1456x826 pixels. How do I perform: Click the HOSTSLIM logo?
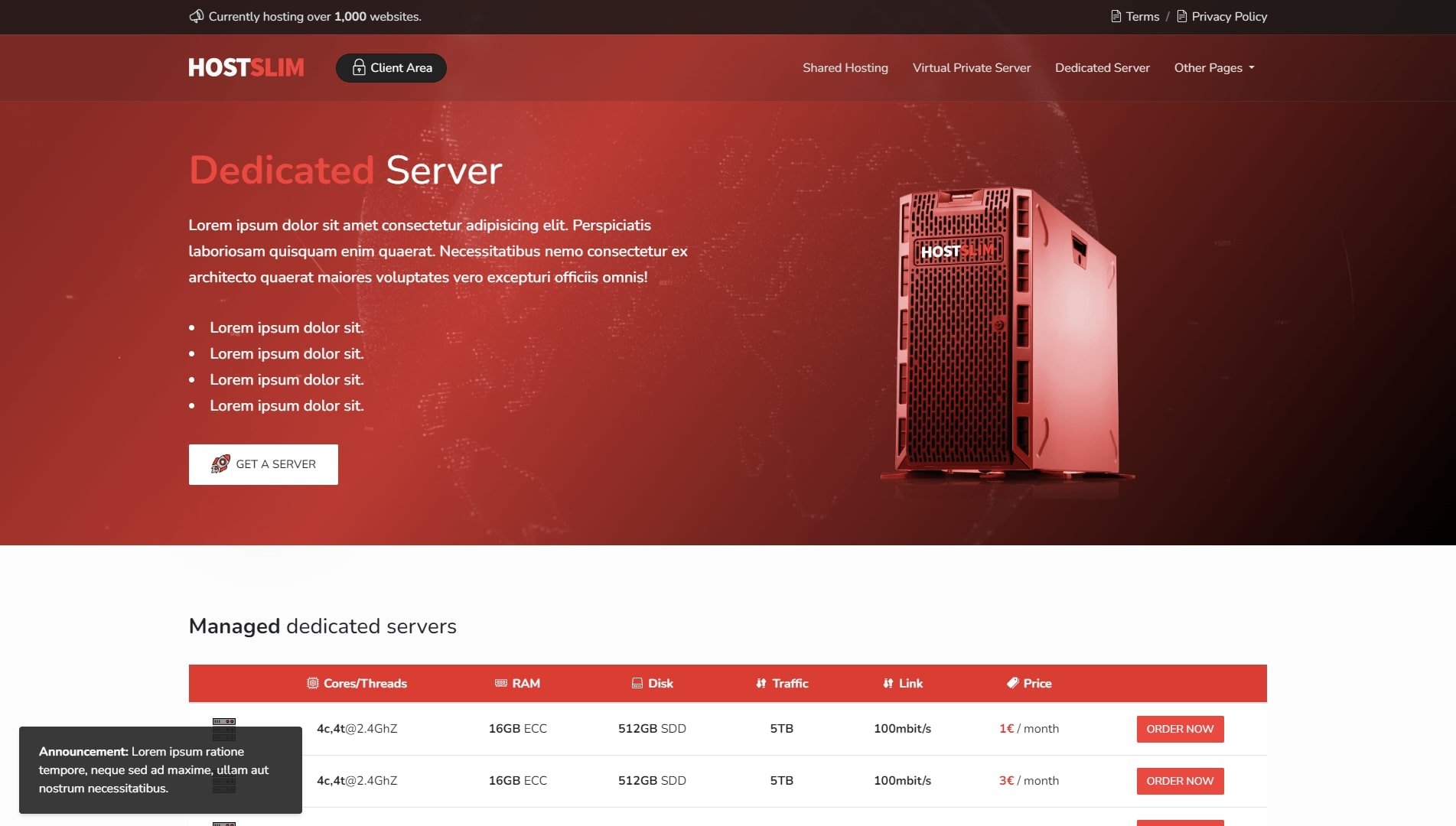[246, 68]
